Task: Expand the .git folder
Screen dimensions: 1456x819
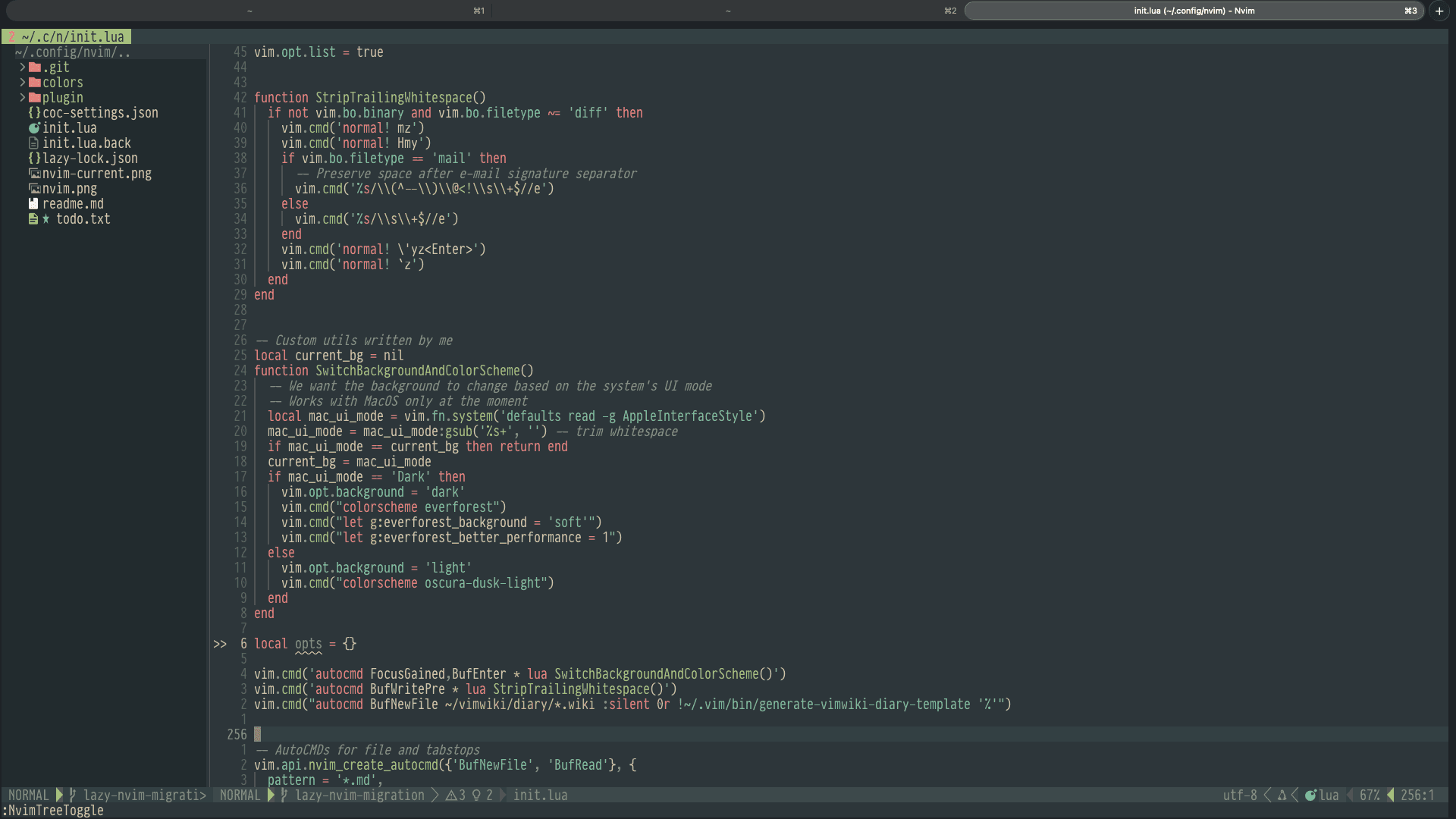Action: pos(23,67)
